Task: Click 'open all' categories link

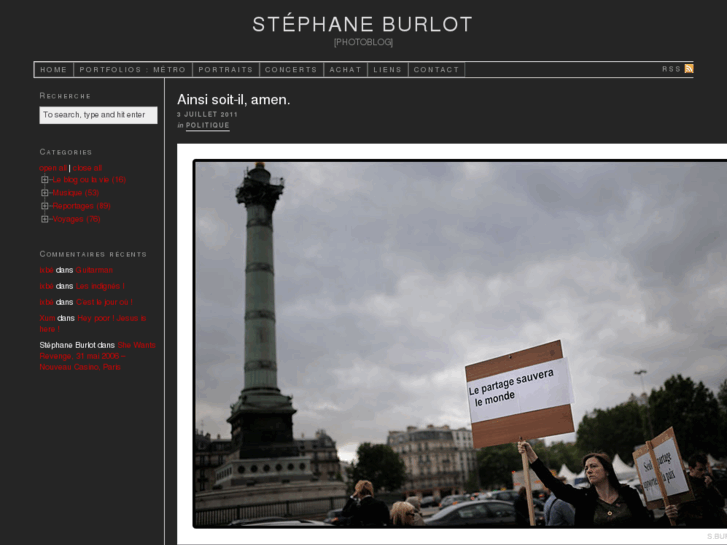Action: pyautogui.click(x=53, y=168)
